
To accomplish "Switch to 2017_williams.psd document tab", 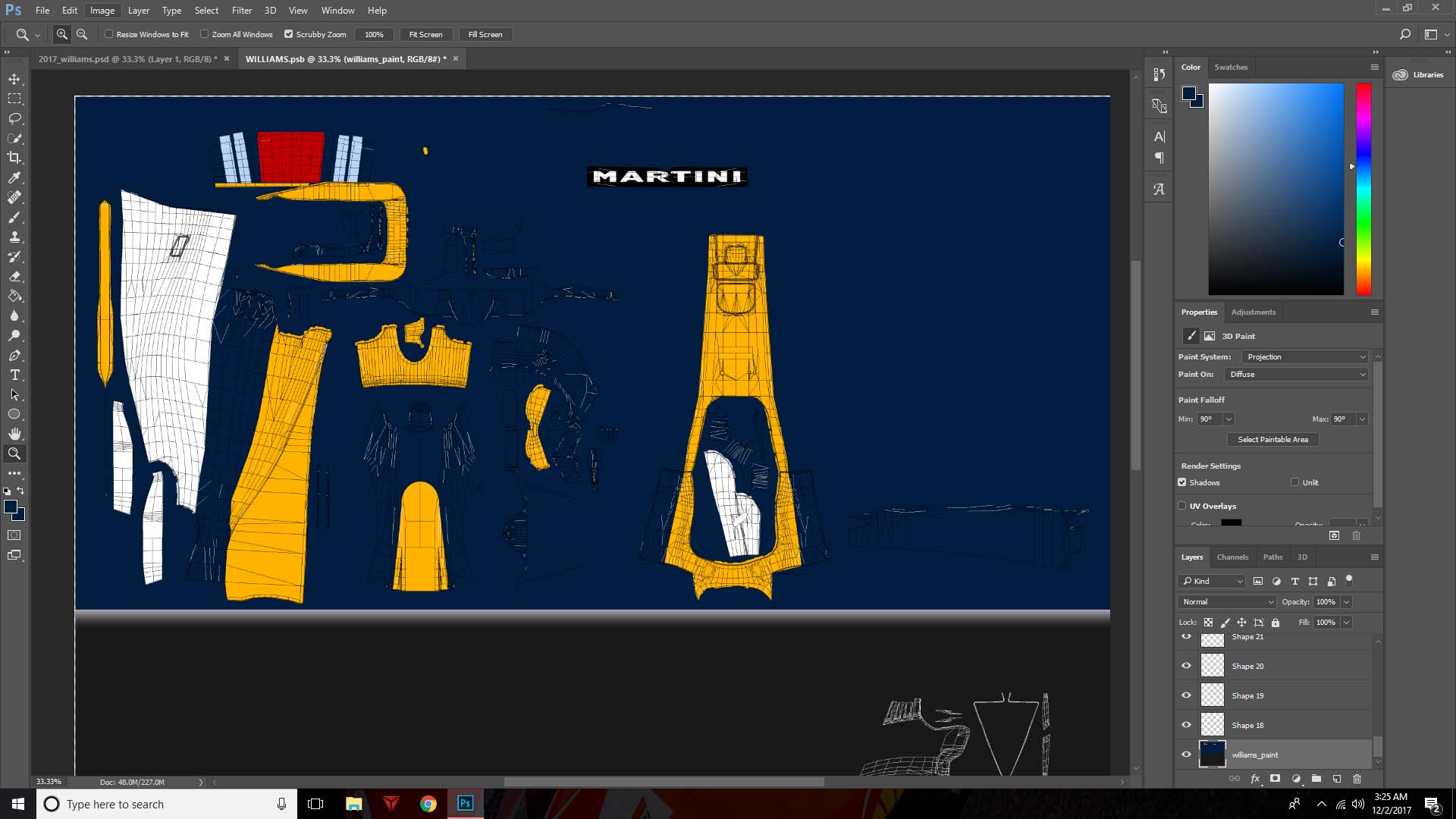I will pyautogui.click(x=127, y=59).
